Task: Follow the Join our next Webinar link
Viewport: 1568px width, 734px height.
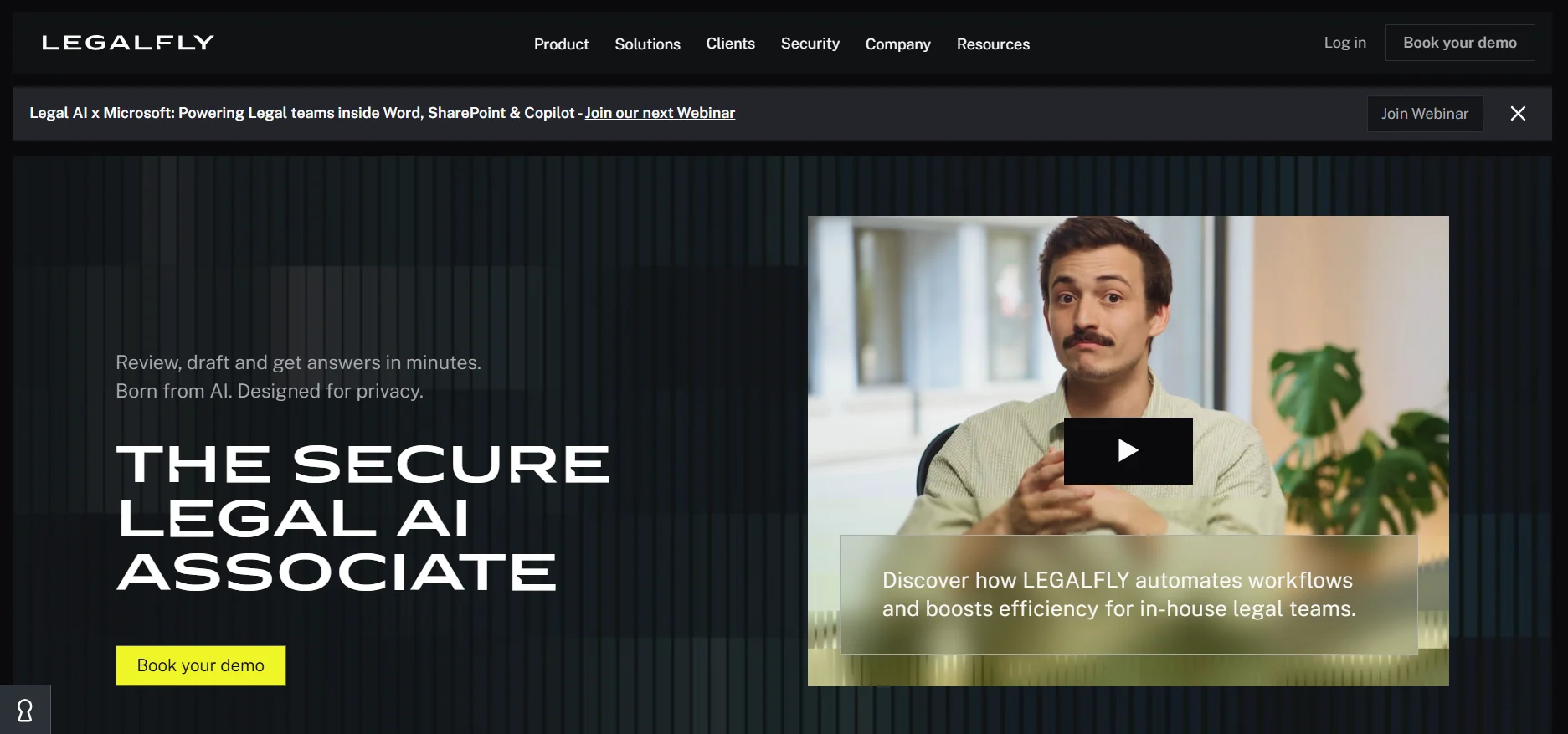Action: coord(660,113)
